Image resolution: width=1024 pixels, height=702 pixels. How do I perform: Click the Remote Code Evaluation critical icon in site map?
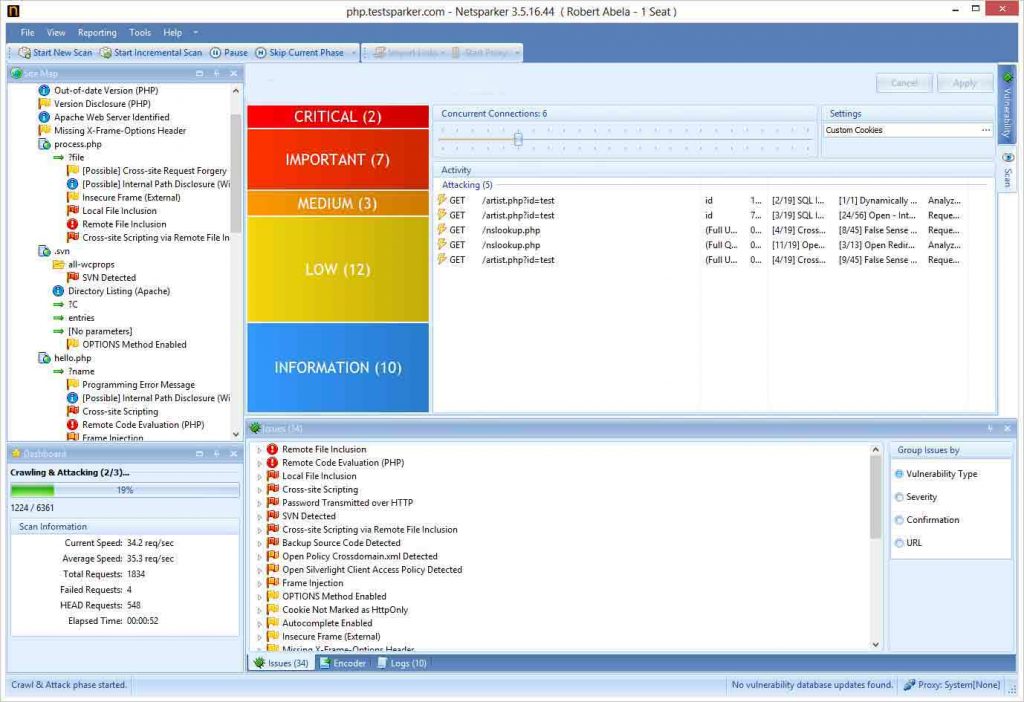pyautogui.click(x=72, y=424)
